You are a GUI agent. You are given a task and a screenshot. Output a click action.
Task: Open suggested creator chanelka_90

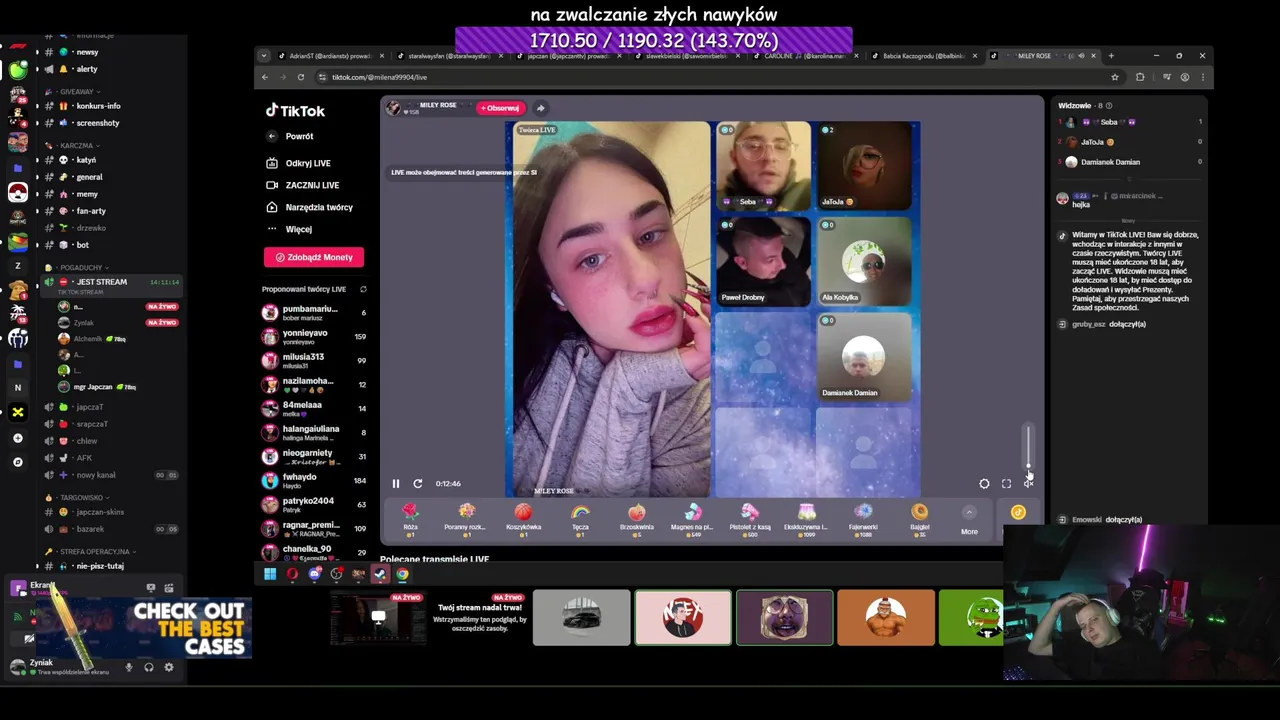314,552
